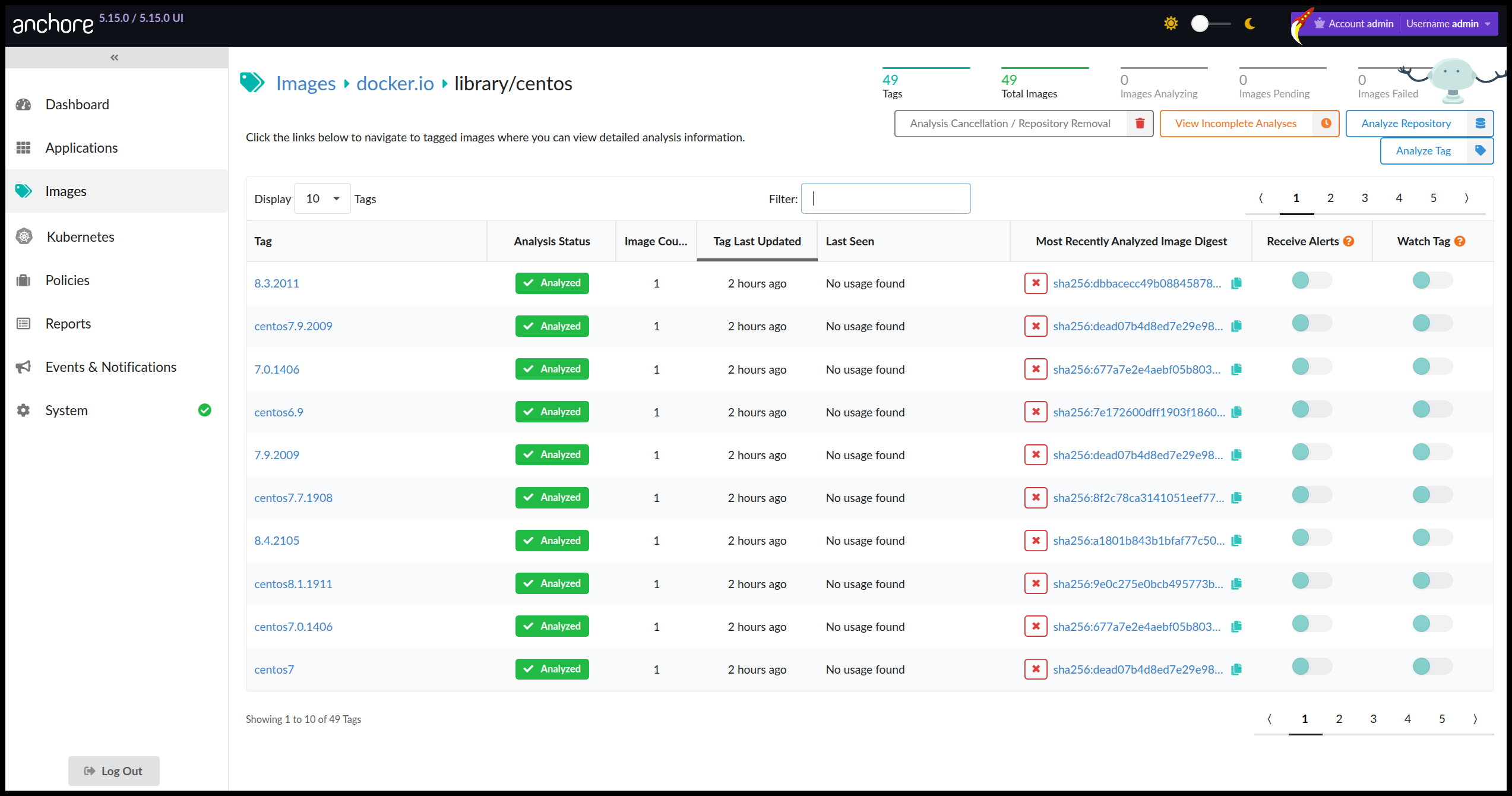The width and height of the screenshot is (1512, 796).
Task: Click Kubernetes wheel icon in sidebar
Action: coord(24,237)
